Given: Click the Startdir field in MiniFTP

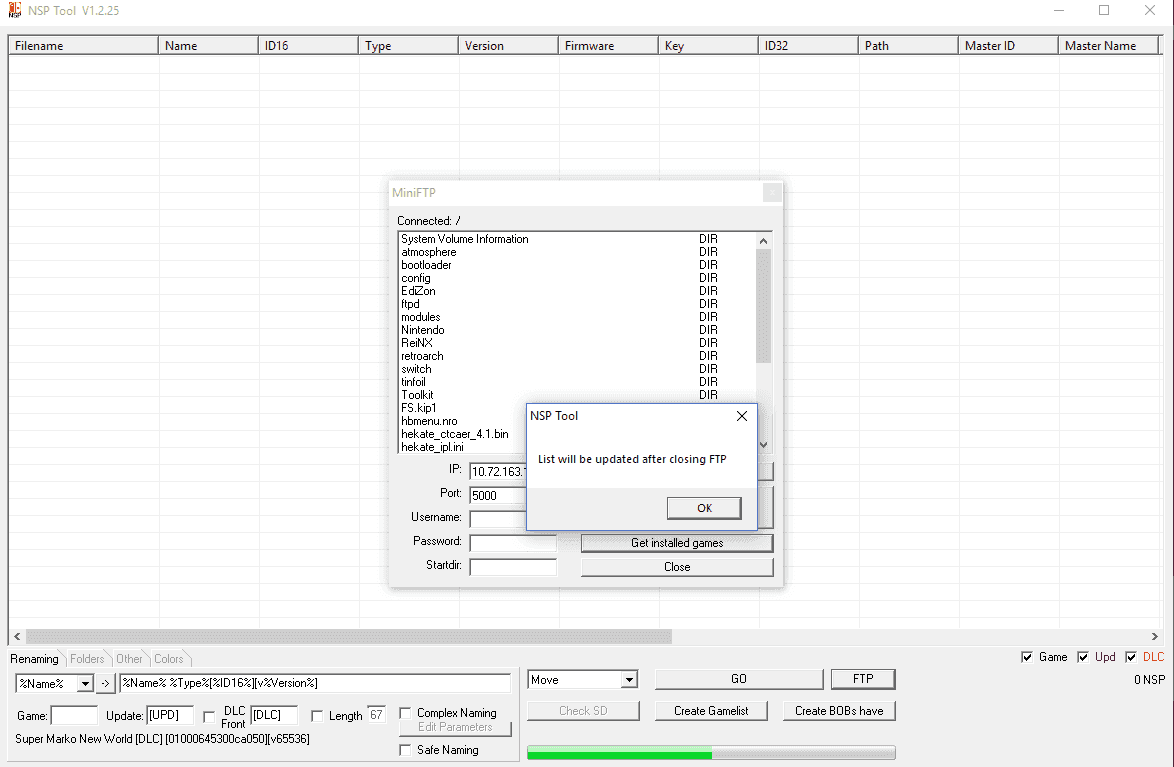Looking at the screenshot, I should coord(513,566).
